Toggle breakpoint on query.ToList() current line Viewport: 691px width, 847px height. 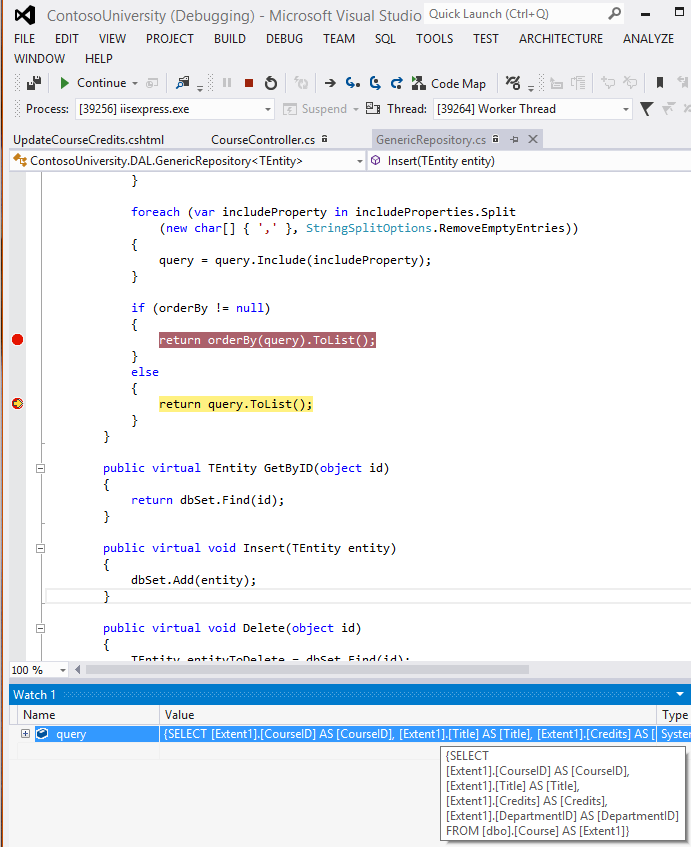coord(17,404)
